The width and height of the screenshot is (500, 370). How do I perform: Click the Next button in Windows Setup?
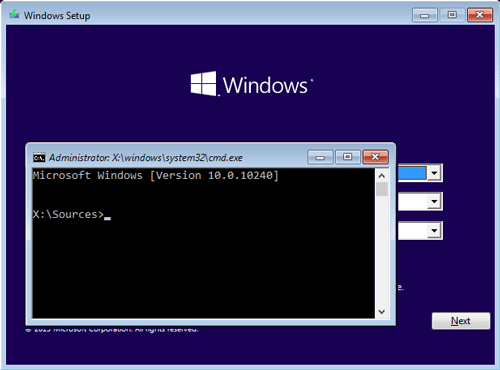click(x=461, y=321)
